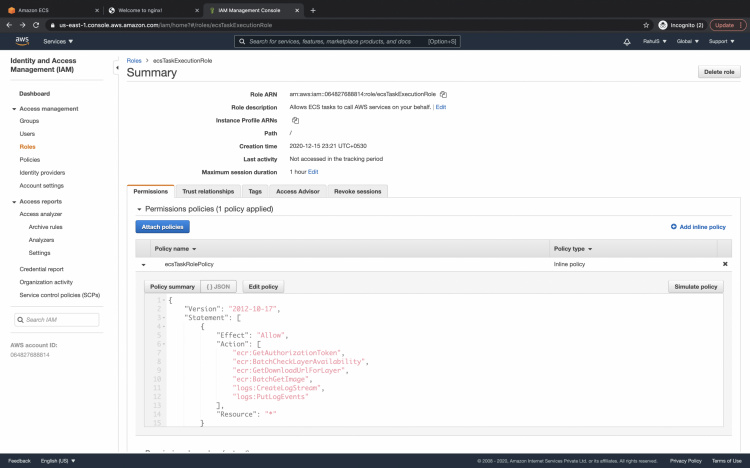
Task: Reload the page with the browser refresh icon
Action: 38,24
